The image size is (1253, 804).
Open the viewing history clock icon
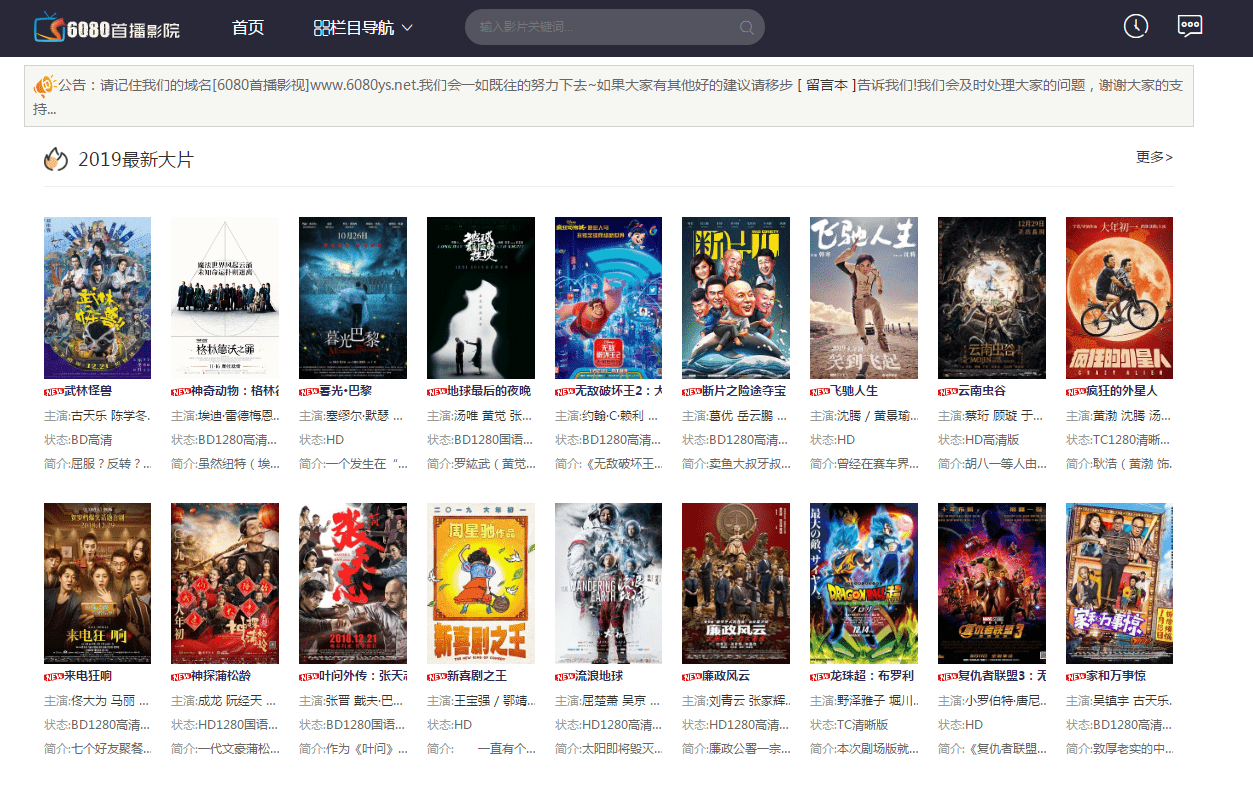coord(1136,26)
